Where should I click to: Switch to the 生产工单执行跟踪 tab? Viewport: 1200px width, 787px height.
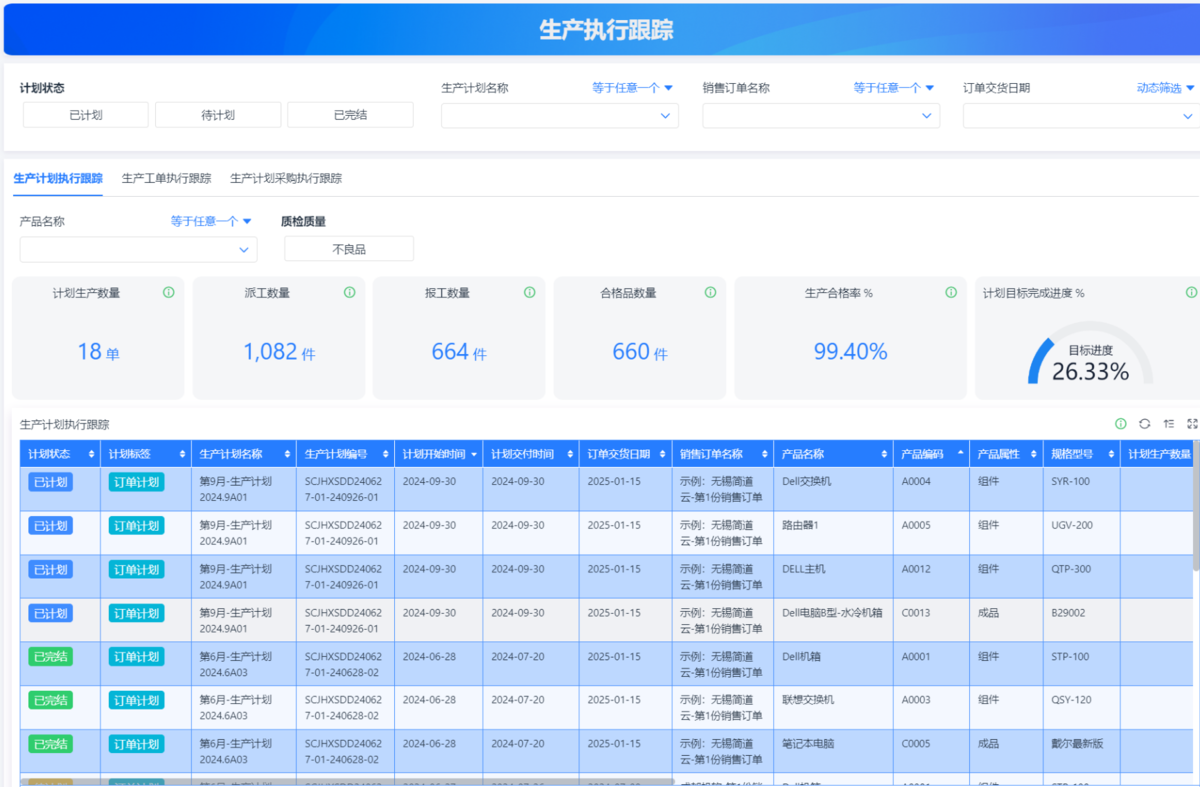click(x=166, y=179)
